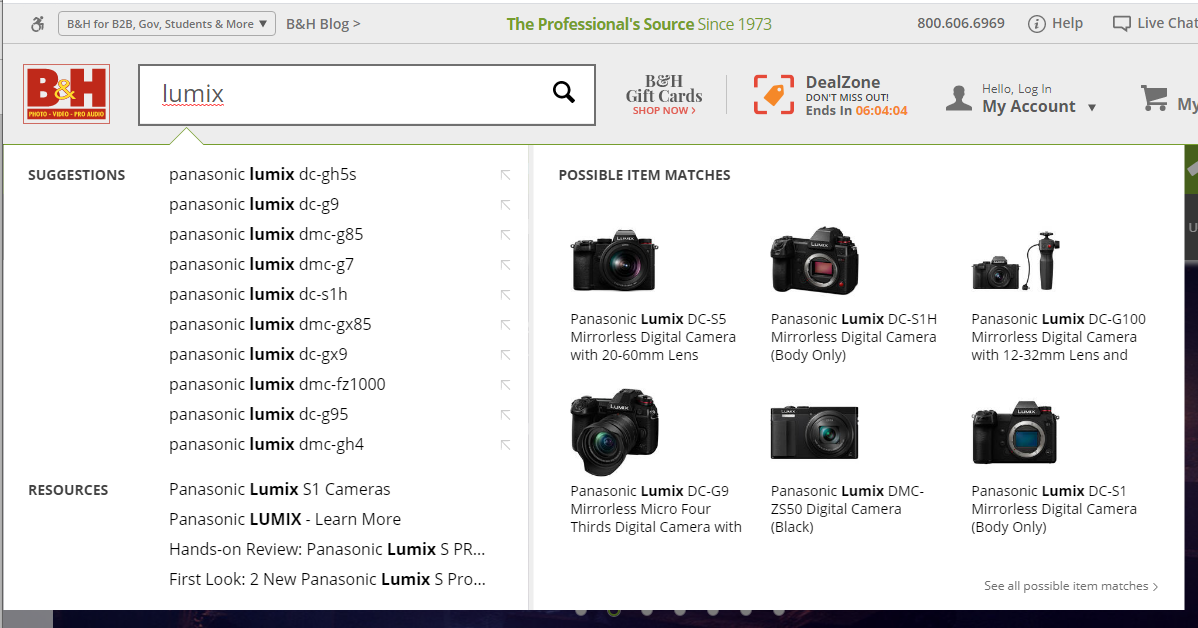Select suggestion panasonic lumix dc-gh5s
1198x628 pixels.
[x=263, y=174]
